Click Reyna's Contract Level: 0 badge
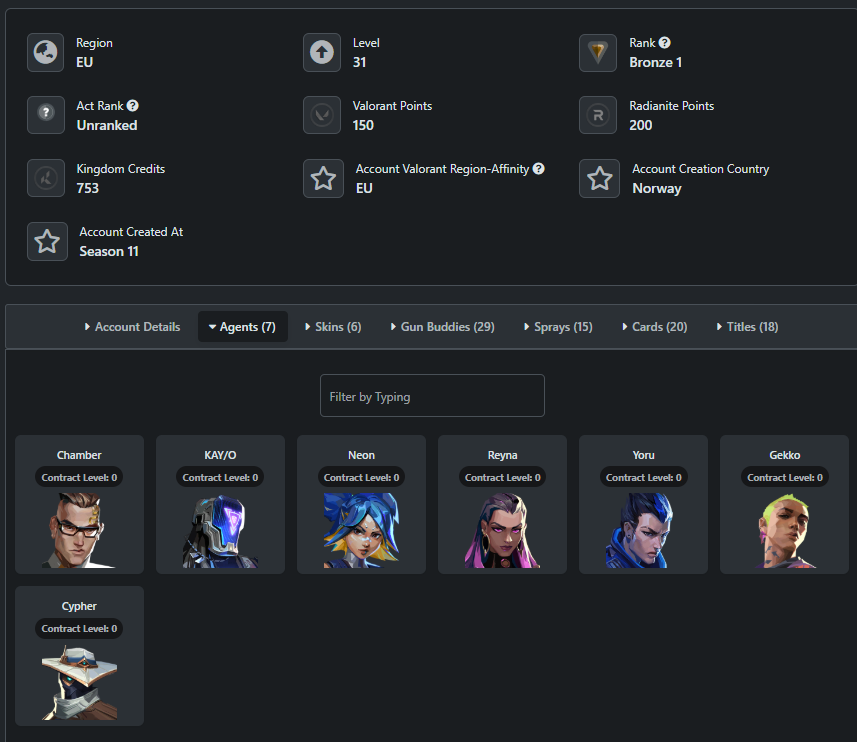The width and height of the screenshot is (857, 742). 502,477
